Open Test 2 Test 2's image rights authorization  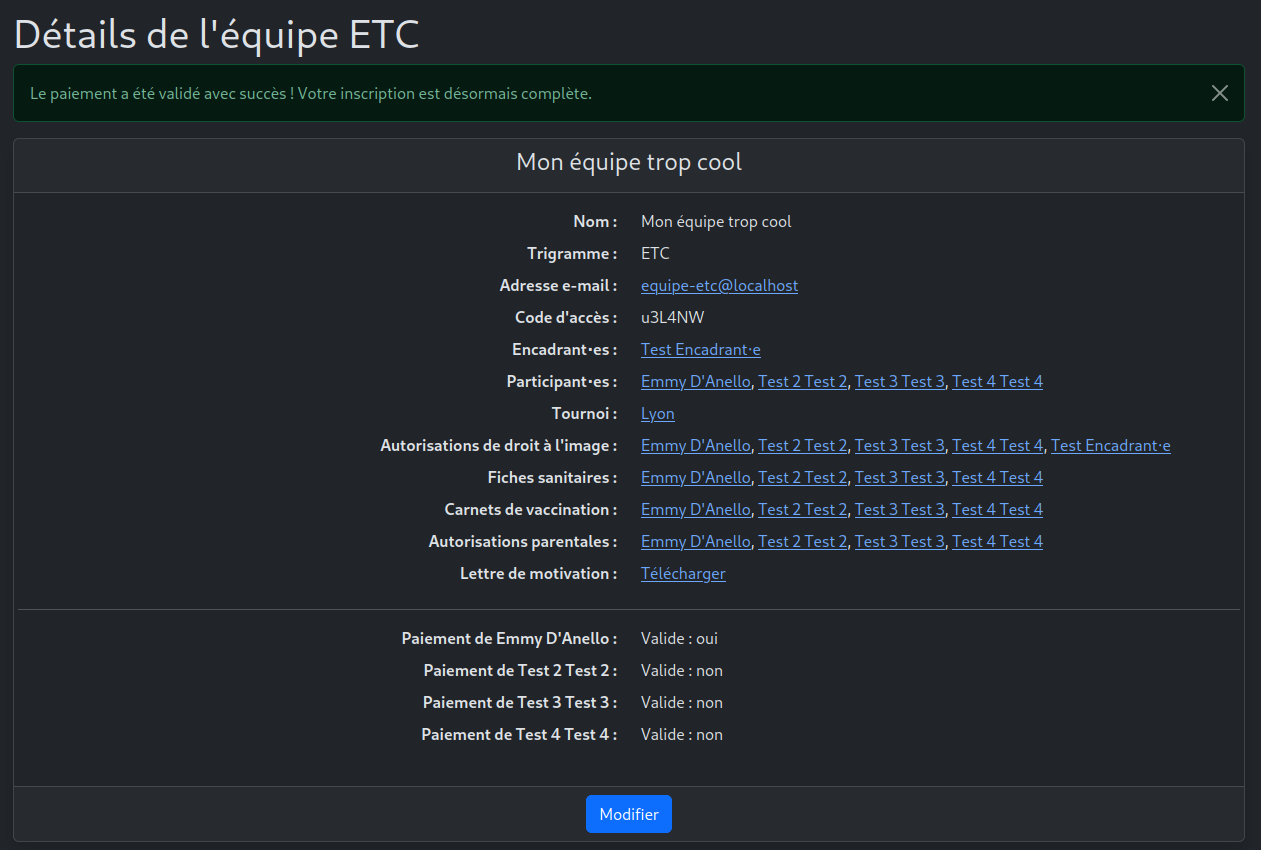tap(802, 446)
